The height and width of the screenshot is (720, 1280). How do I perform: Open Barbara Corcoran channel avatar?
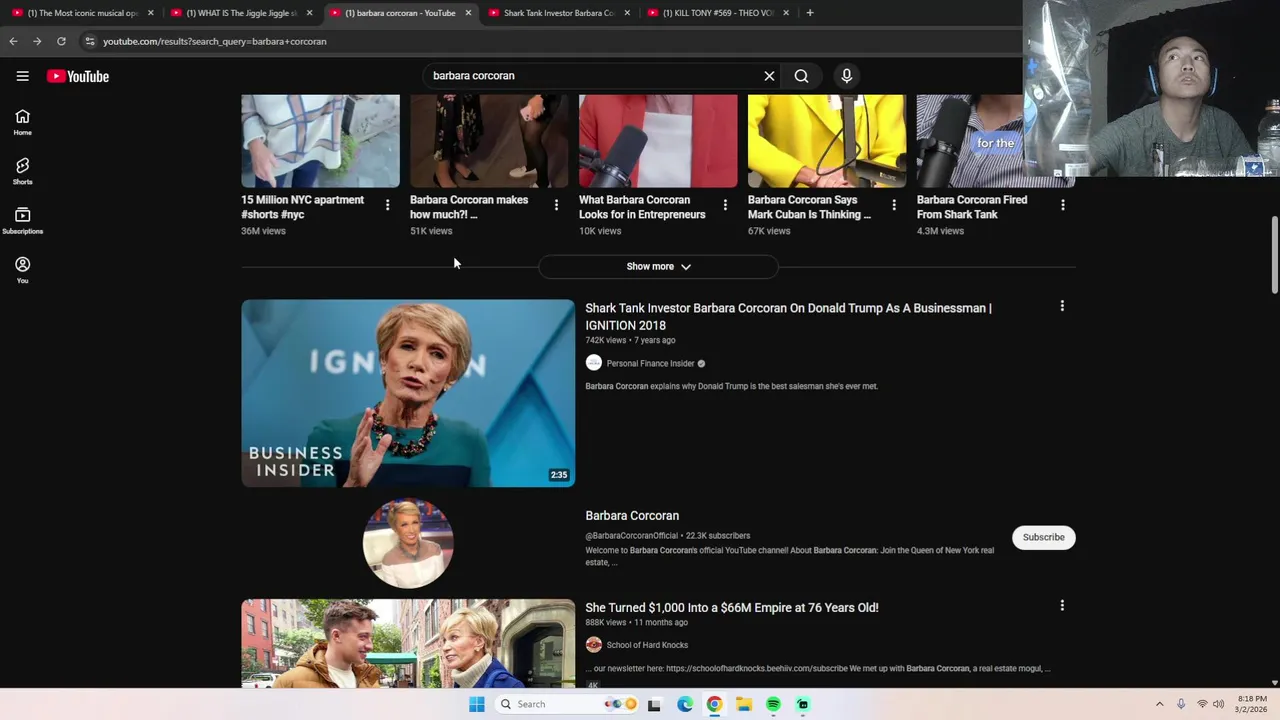(408, 543)
